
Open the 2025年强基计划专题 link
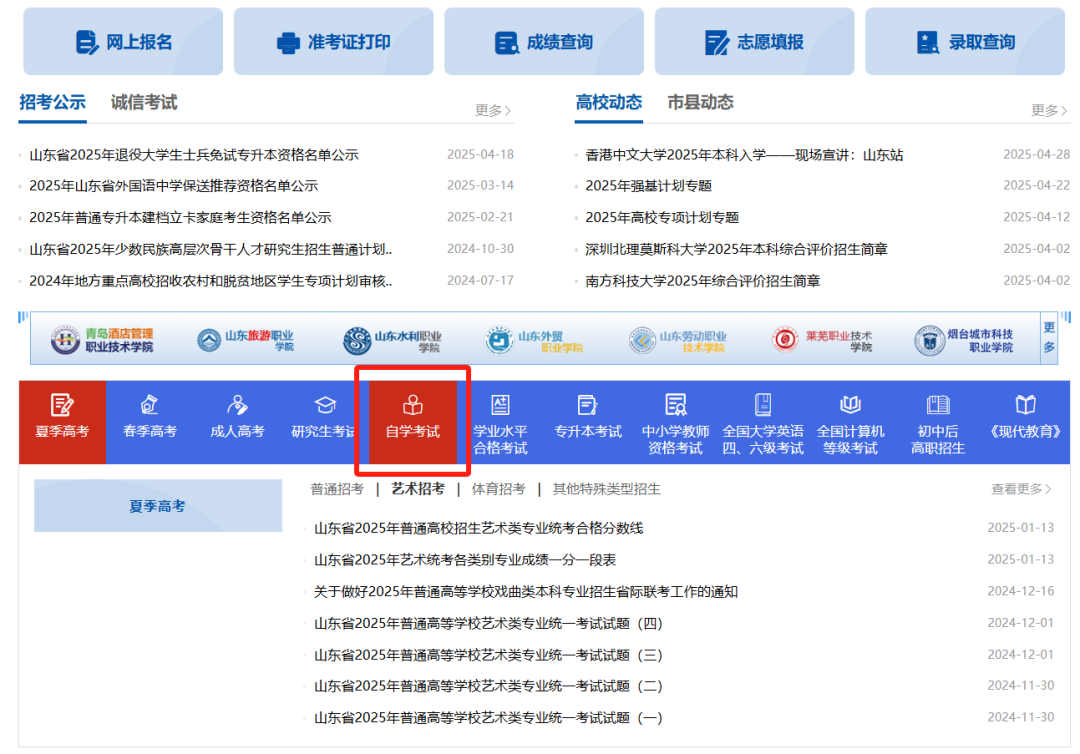649,186
